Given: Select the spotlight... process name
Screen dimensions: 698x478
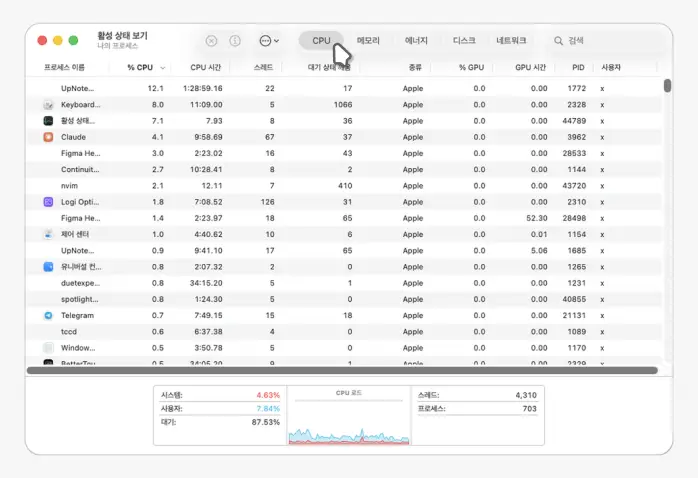Looking at the screenshot, I should pos(79,299).
